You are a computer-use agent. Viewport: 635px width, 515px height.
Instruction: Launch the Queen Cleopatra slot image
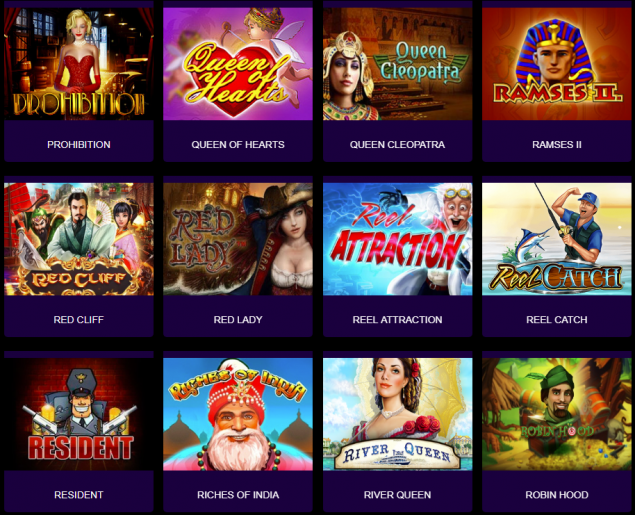[397, 64]
